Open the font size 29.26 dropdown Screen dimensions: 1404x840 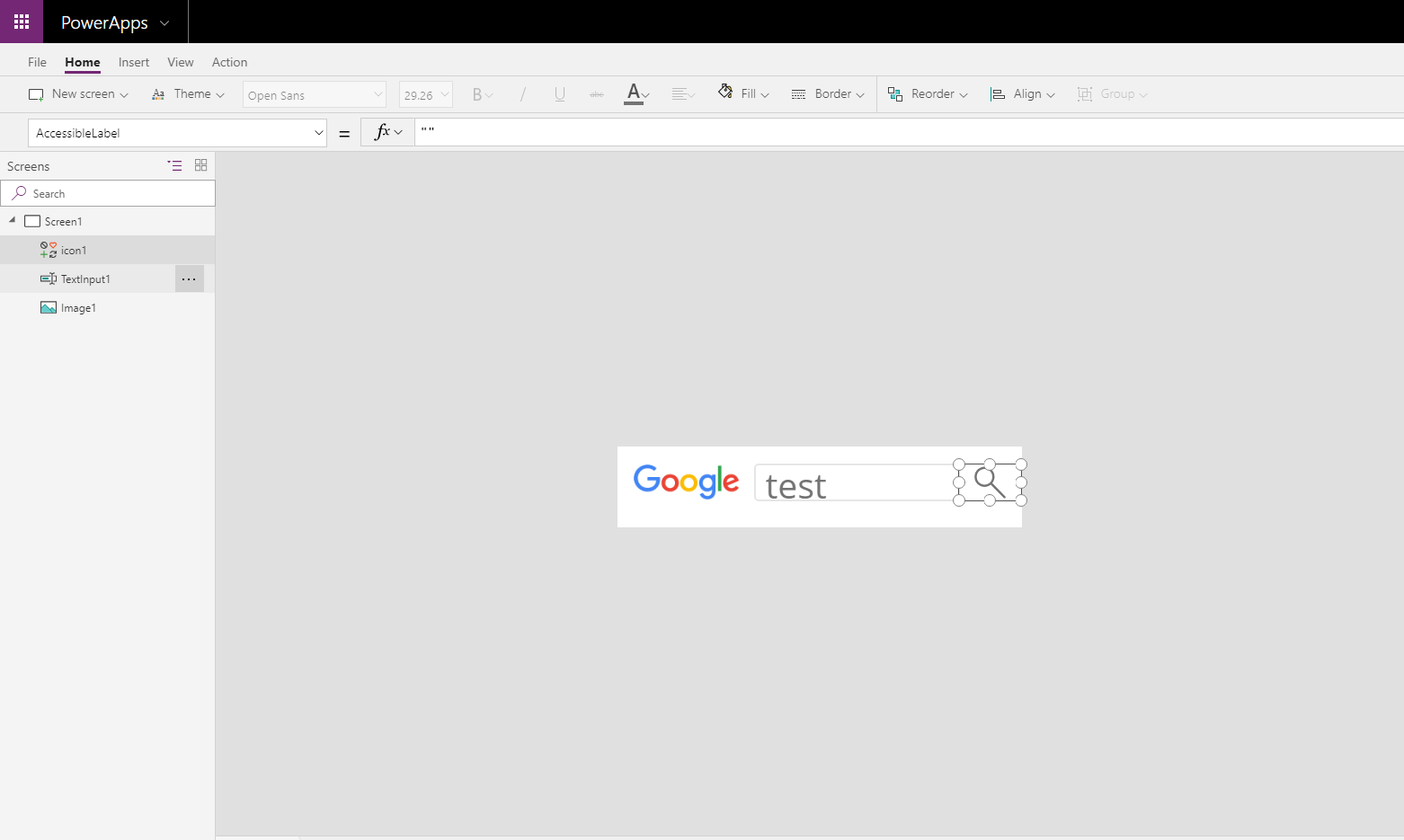[x=426, y=94]
